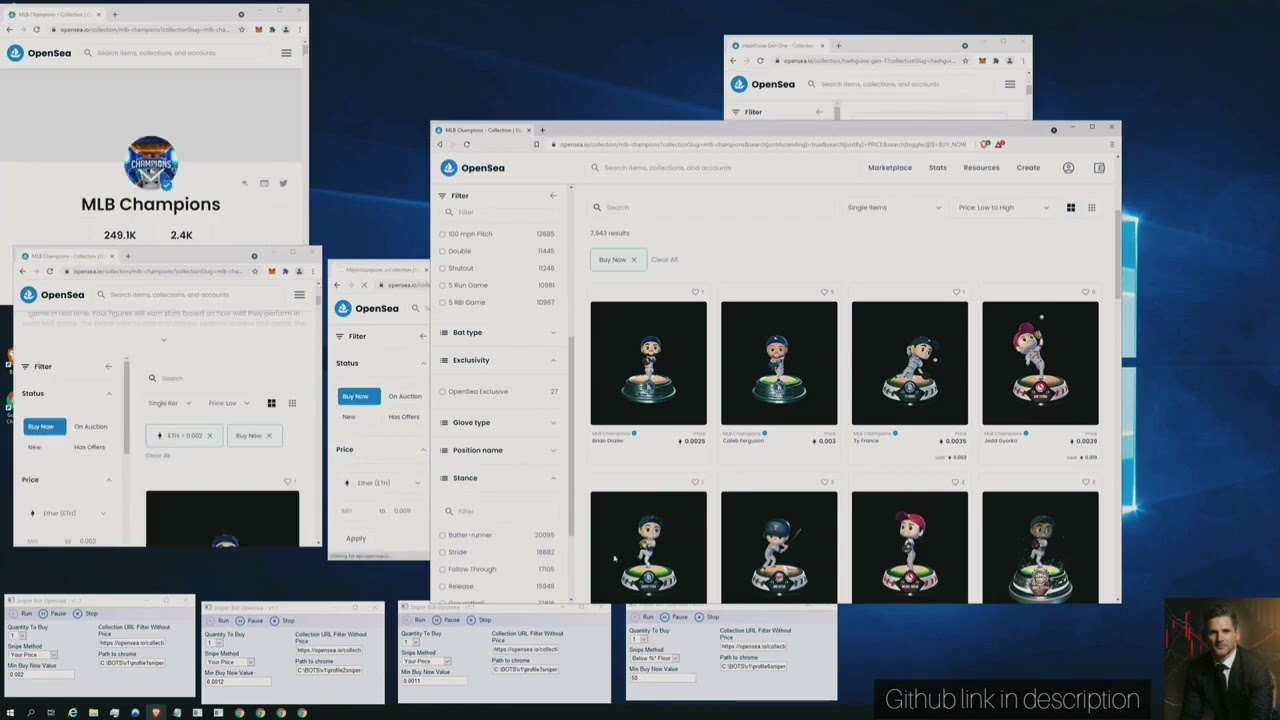Expand the Glove type filter section
The height and width of the screenshot is (720, 1280).
(498, 422)
